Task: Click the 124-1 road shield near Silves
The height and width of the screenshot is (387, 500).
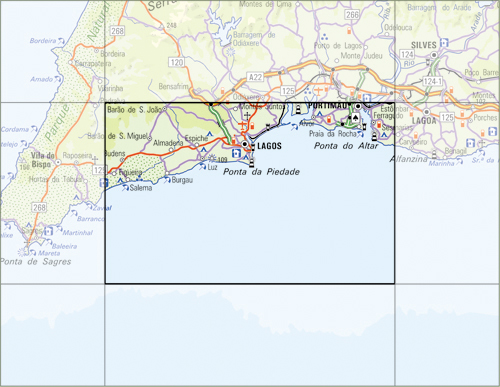Action: 432,81
